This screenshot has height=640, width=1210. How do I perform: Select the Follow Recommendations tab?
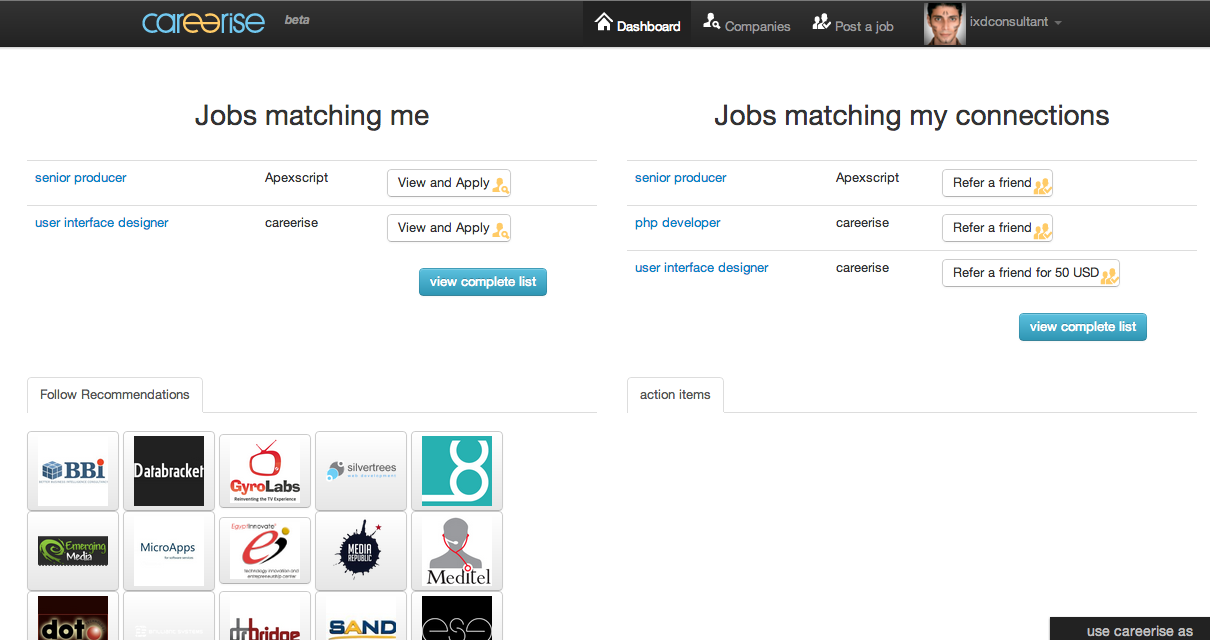[115, 395]
